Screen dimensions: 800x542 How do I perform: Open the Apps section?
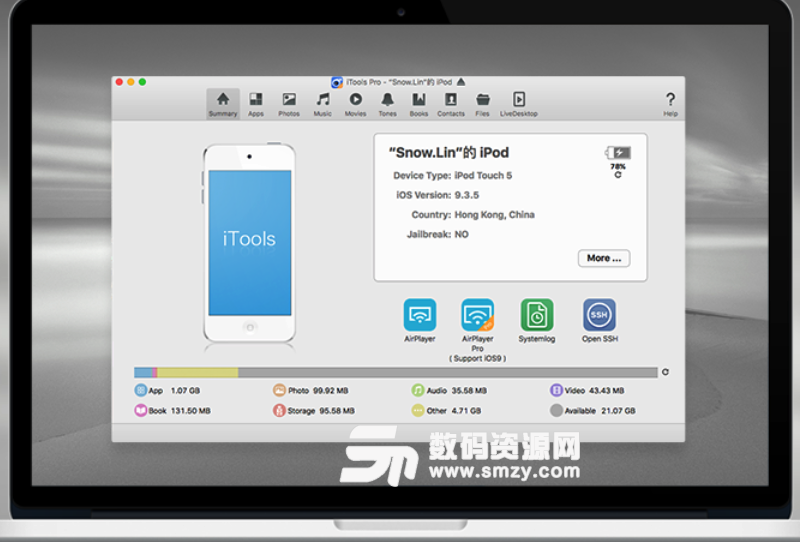[x=256, y=104]
